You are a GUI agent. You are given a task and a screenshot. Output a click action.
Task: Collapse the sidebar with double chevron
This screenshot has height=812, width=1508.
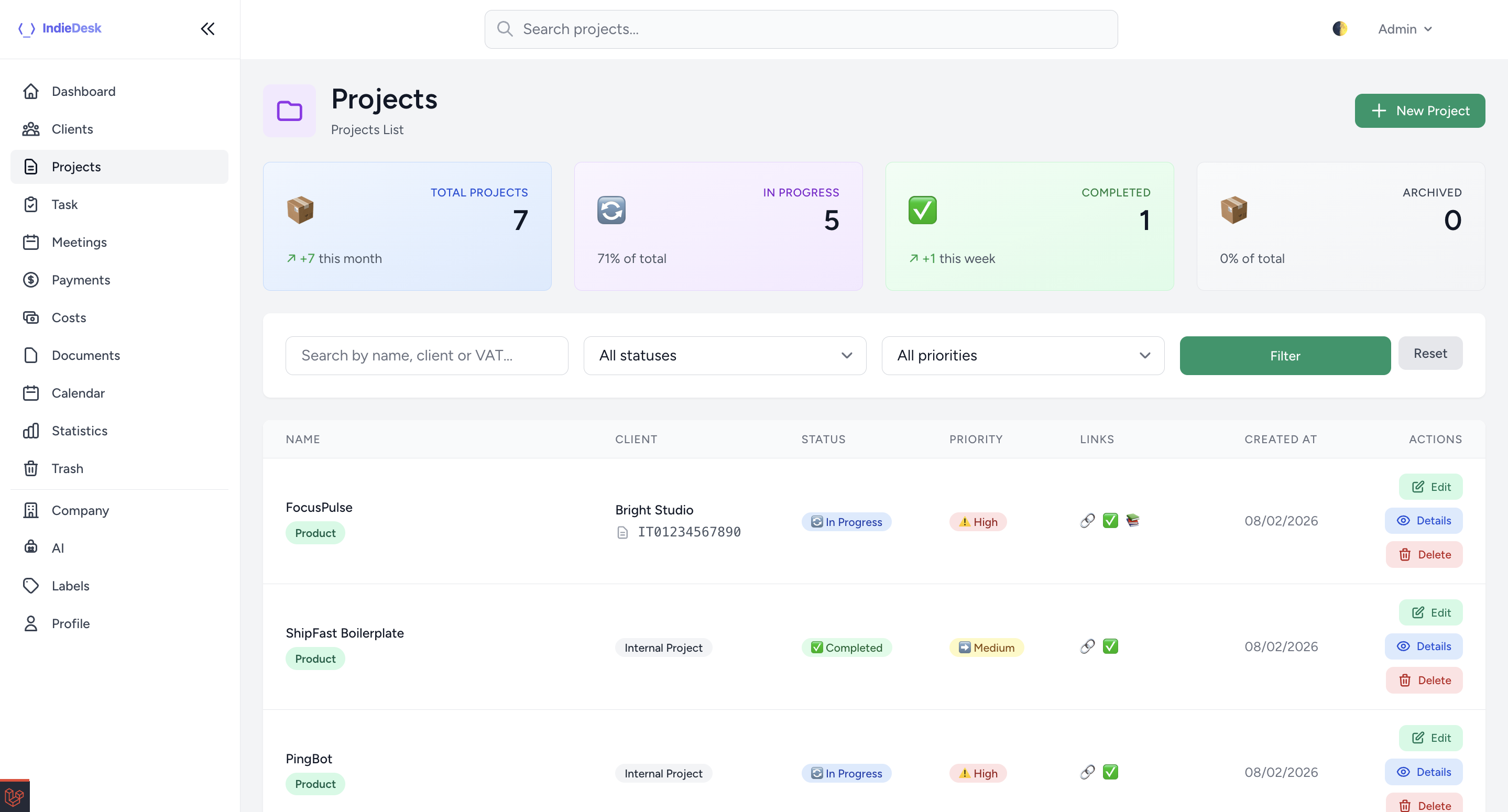tap(207, 29)
